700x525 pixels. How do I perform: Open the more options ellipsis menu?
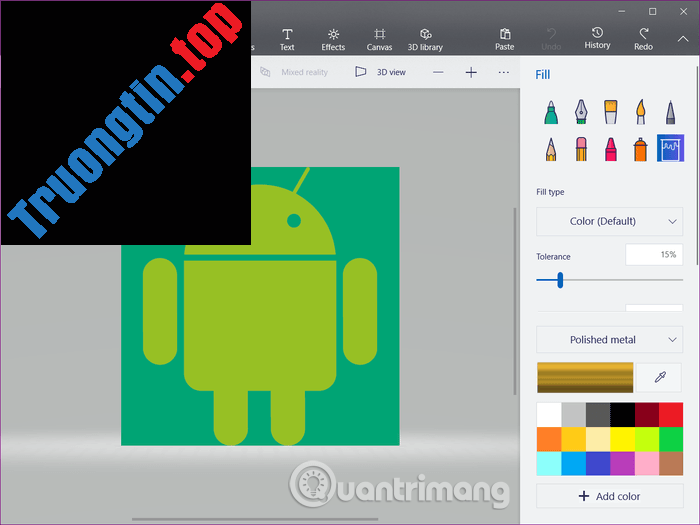504,72
